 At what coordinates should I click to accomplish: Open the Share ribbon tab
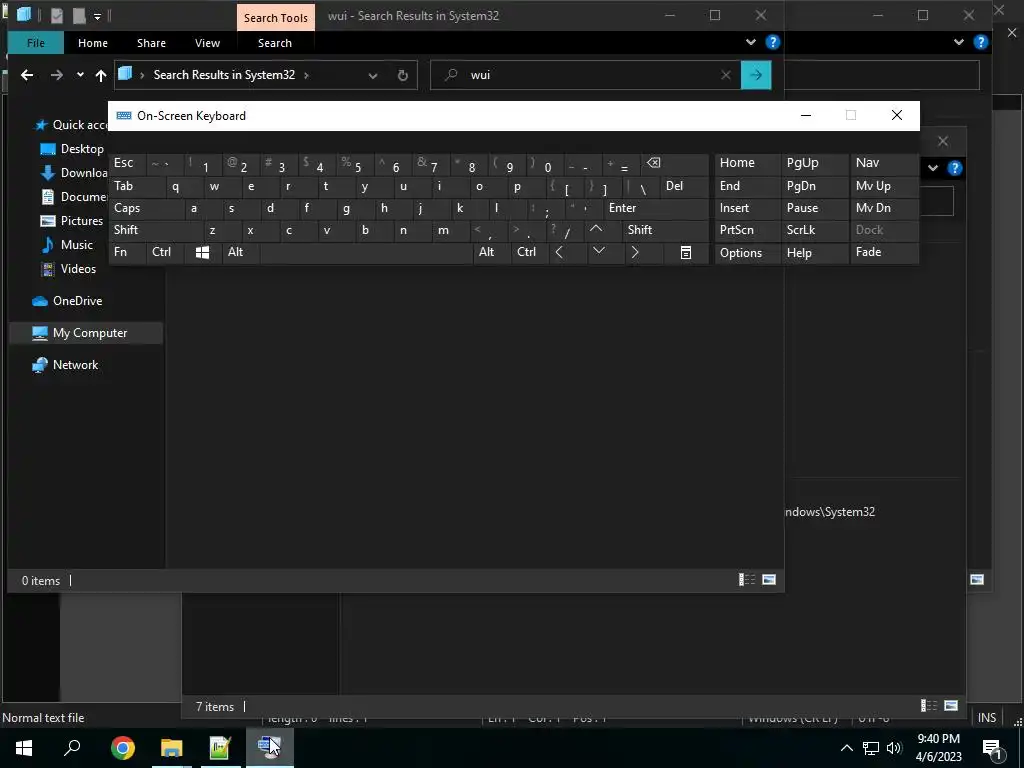click(x=151, y=43)
